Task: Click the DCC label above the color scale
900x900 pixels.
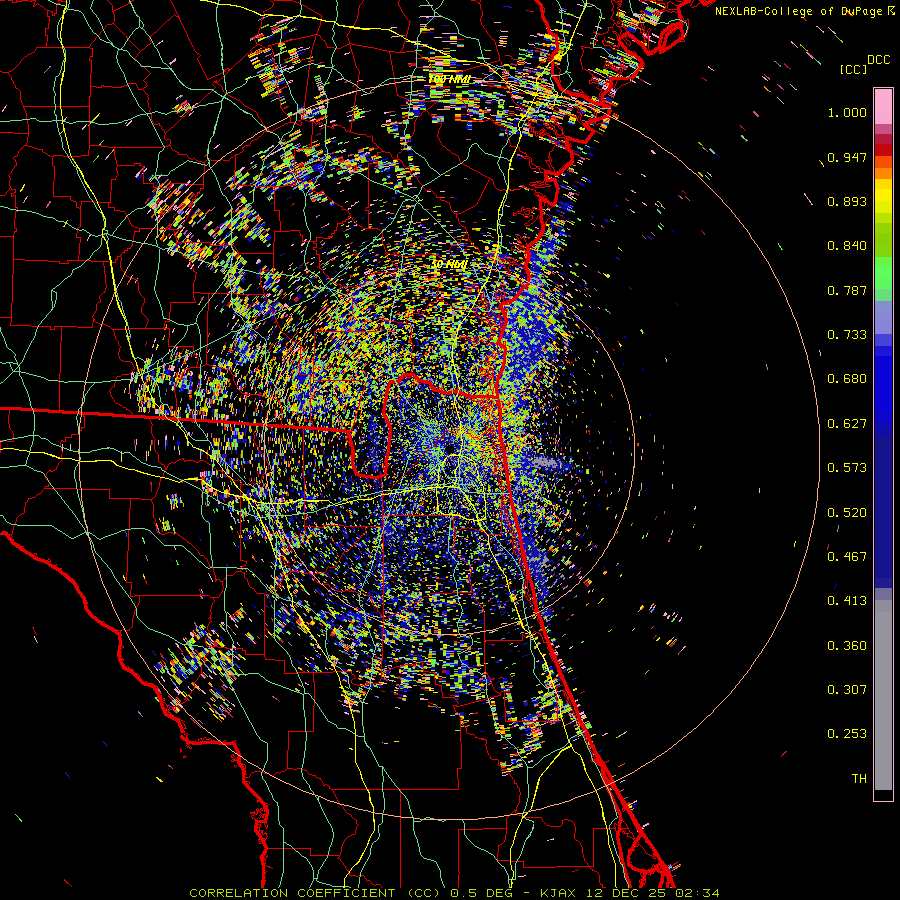Action: (x=879, y=60)
